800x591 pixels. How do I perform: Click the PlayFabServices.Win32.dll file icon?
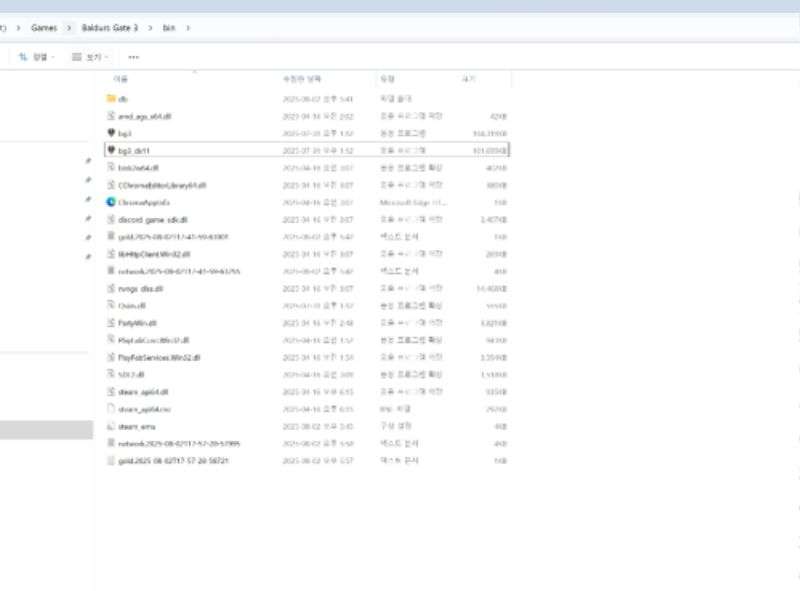(111, 357)
